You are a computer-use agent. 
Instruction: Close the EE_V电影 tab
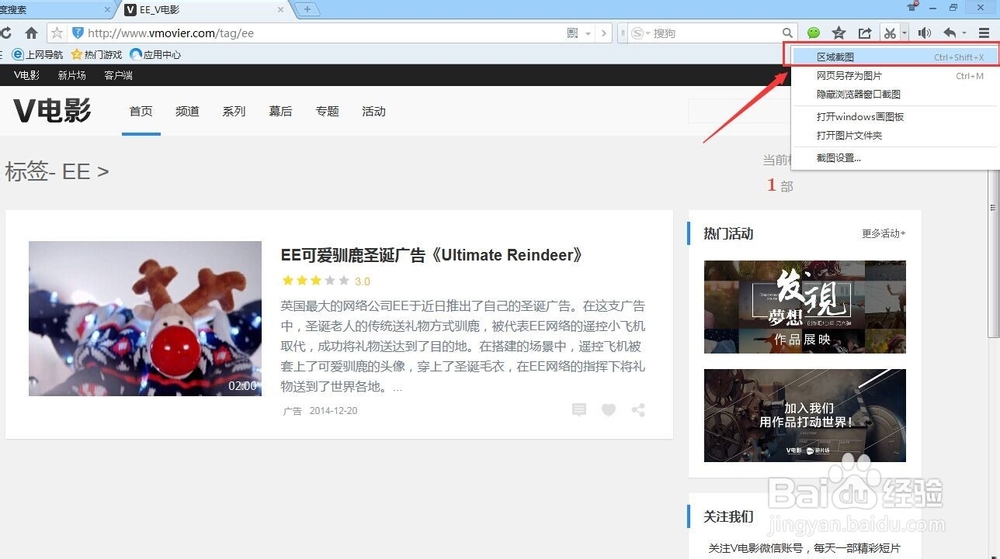click(281, 10)
